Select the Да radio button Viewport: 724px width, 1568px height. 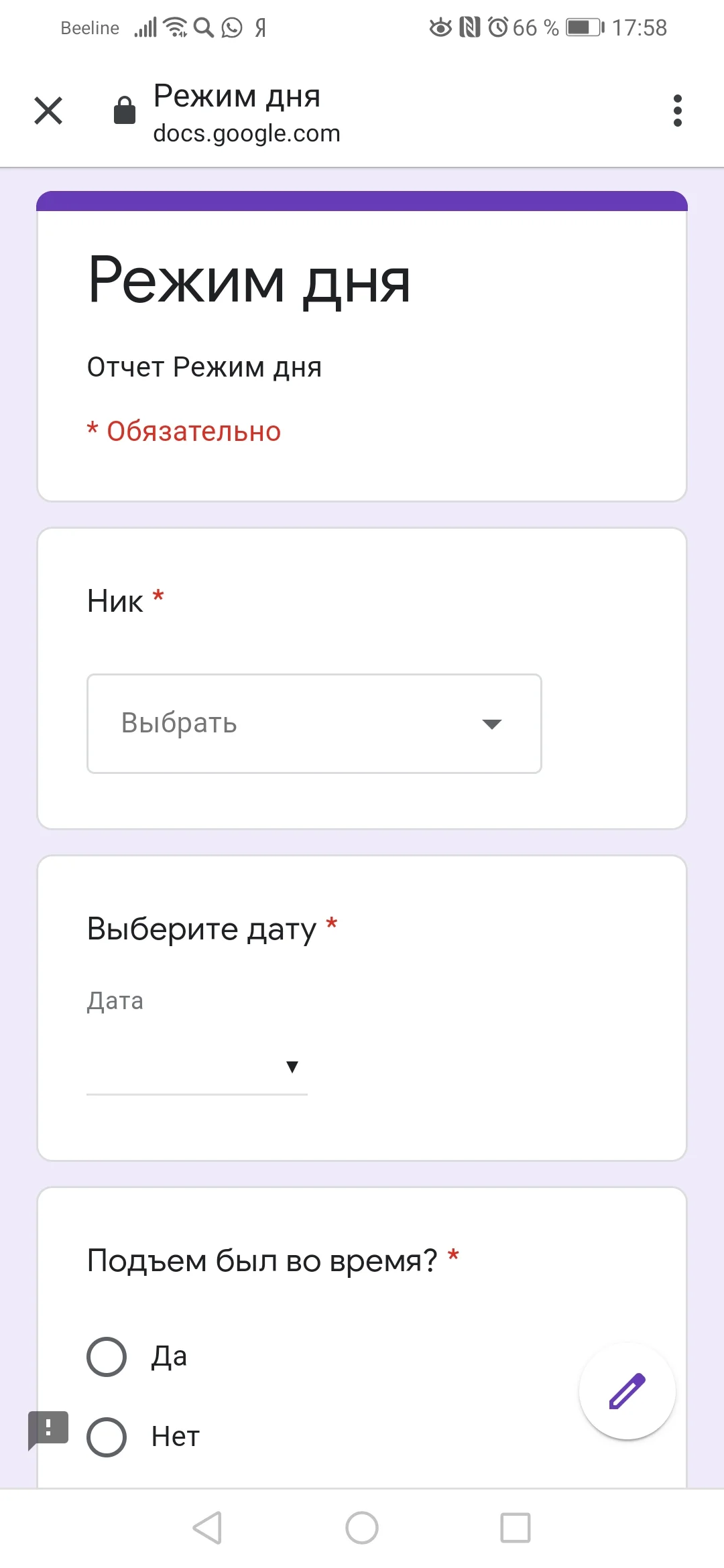pos(107,1356)
